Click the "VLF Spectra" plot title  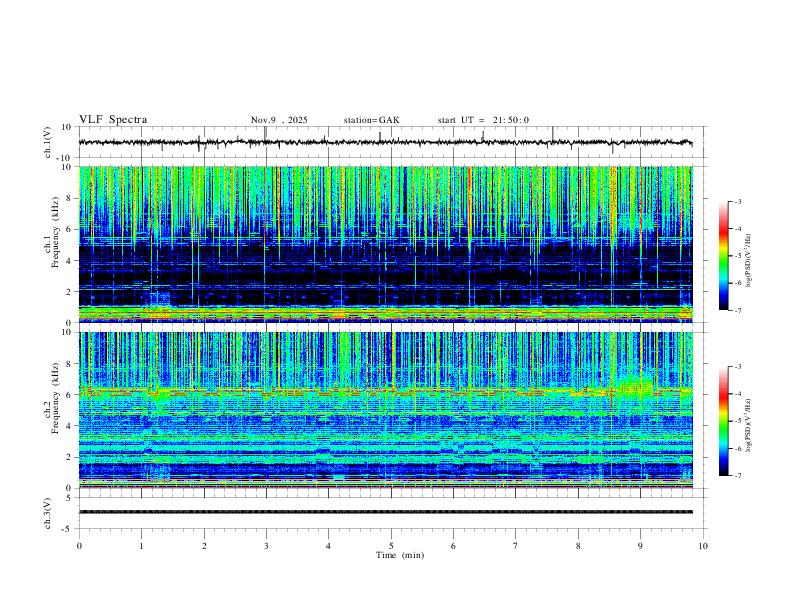113,120
